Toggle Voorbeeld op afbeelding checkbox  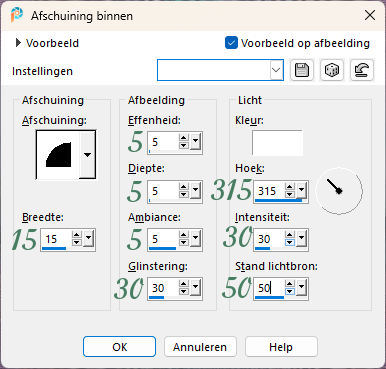[231, 43]
